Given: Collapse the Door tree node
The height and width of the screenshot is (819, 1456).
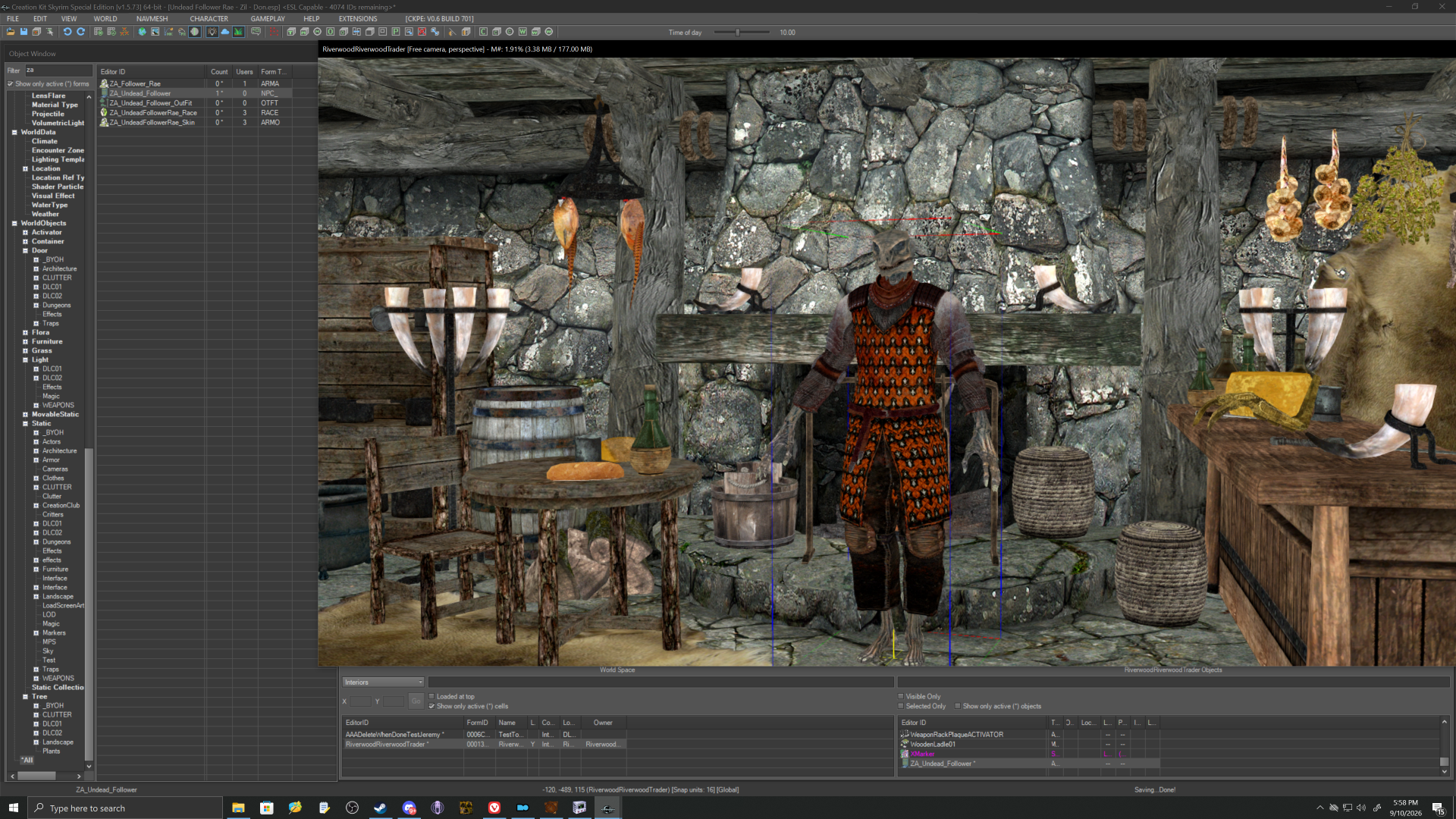Looking at the screenshot, I should (25, 250).
